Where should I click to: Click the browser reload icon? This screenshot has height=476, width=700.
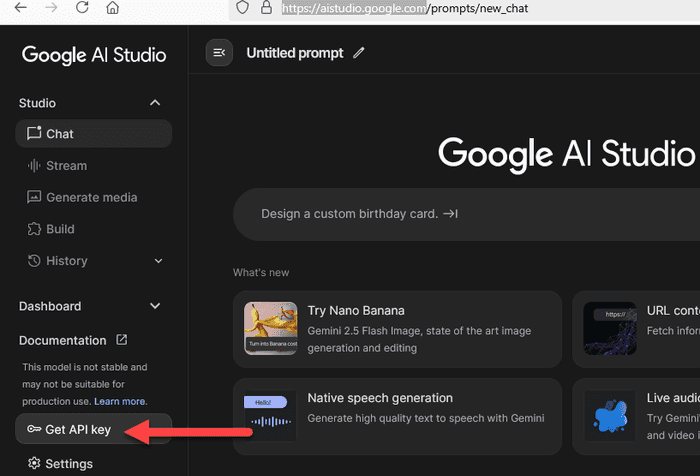(81, 9)
